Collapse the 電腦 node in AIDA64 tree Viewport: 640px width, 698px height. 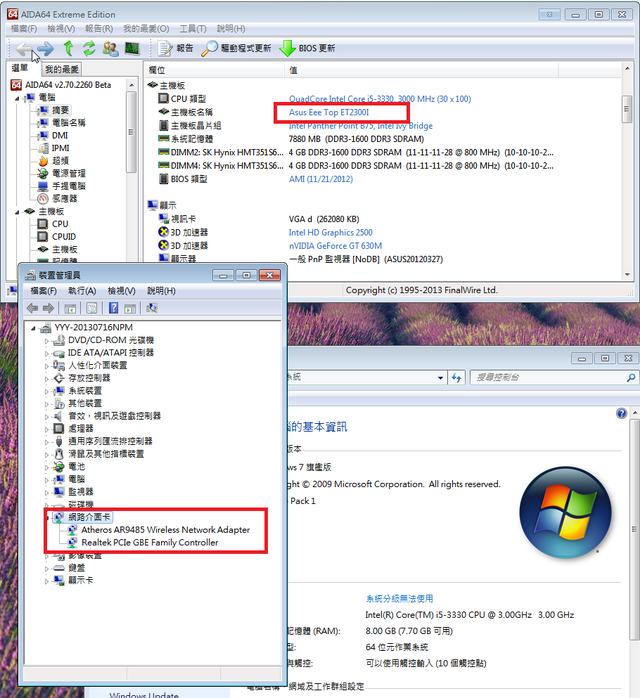pos(17,98)
